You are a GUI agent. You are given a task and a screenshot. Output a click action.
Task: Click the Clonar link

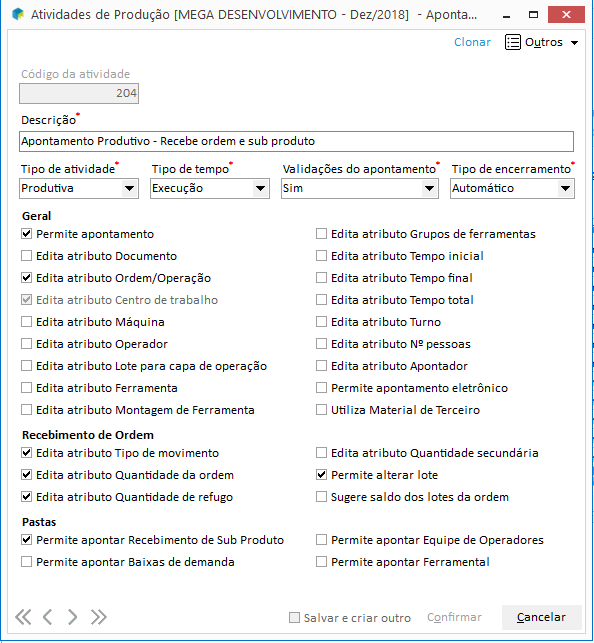coord(472,42)
